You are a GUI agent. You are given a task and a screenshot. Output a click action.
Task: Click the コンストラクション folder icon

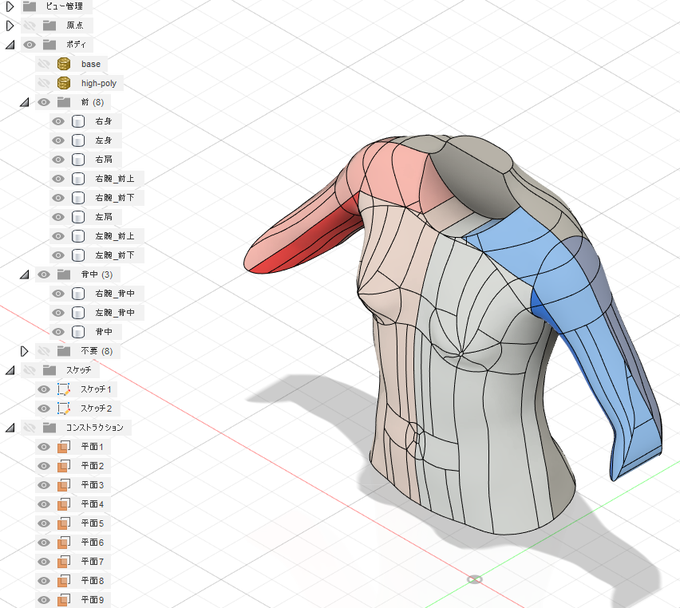49,428
